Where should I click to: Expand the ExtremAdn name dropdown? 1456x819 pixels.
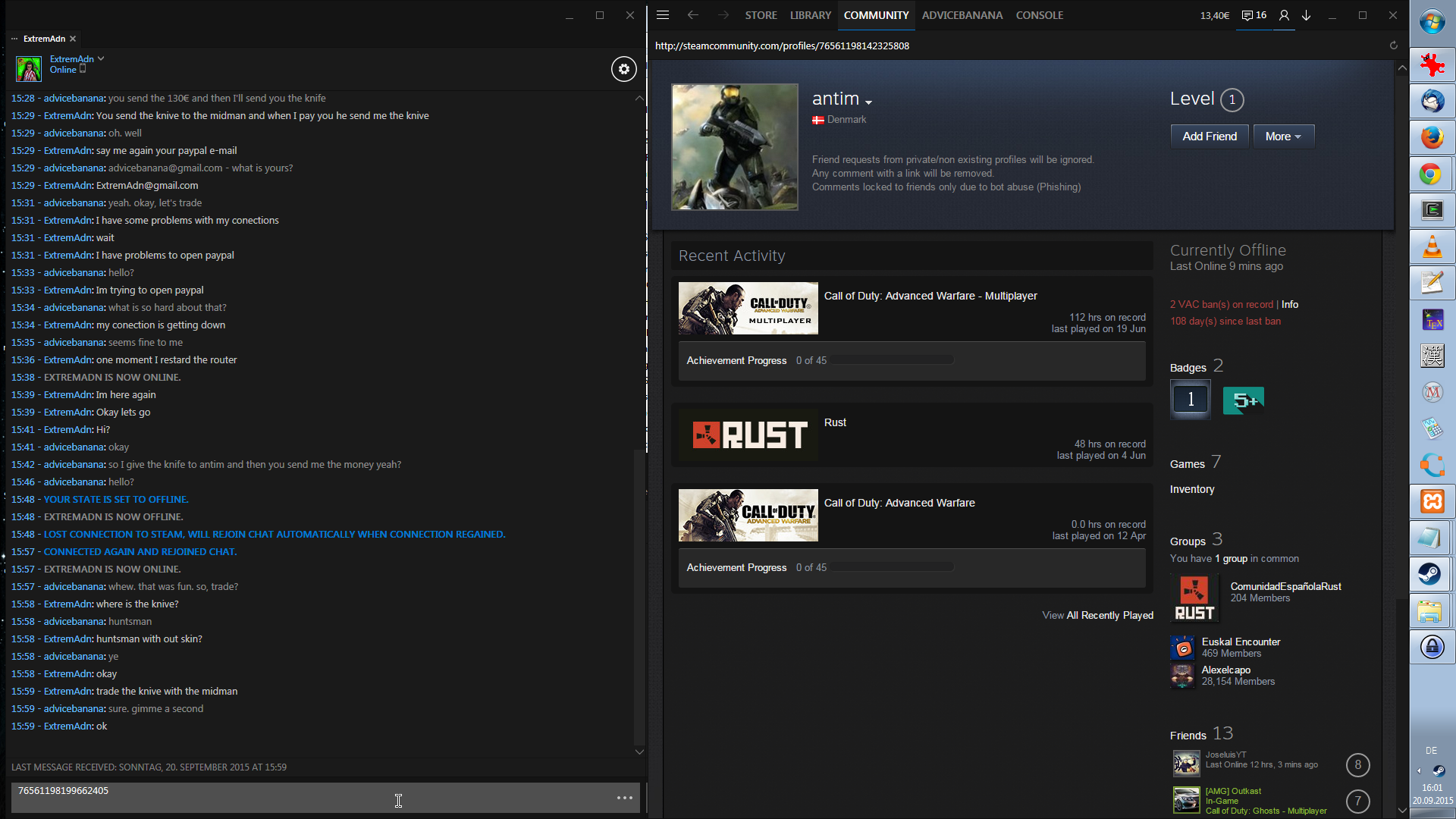click(x=101, y=58)
